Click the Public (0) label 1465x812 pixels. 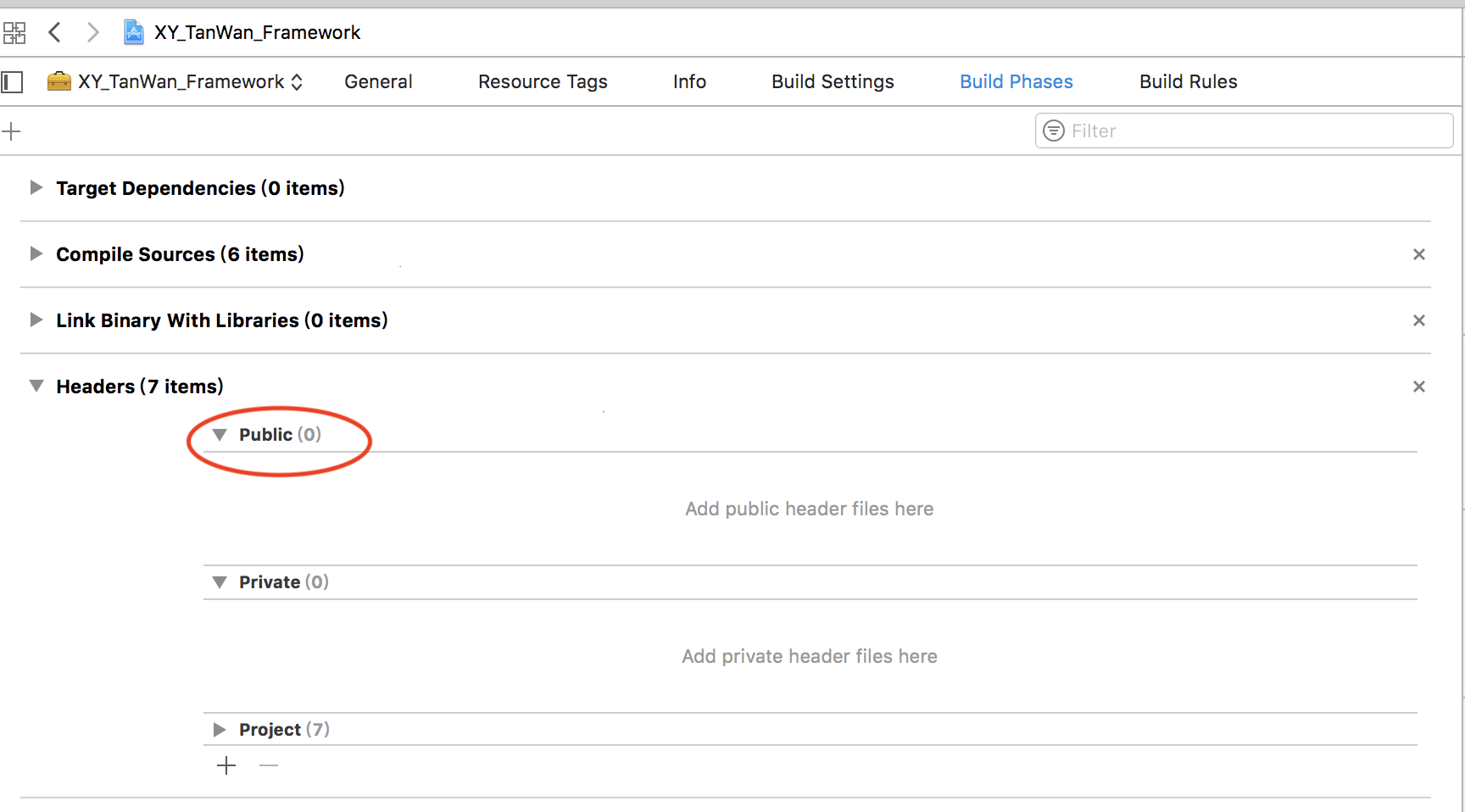(x=280, y=435)
